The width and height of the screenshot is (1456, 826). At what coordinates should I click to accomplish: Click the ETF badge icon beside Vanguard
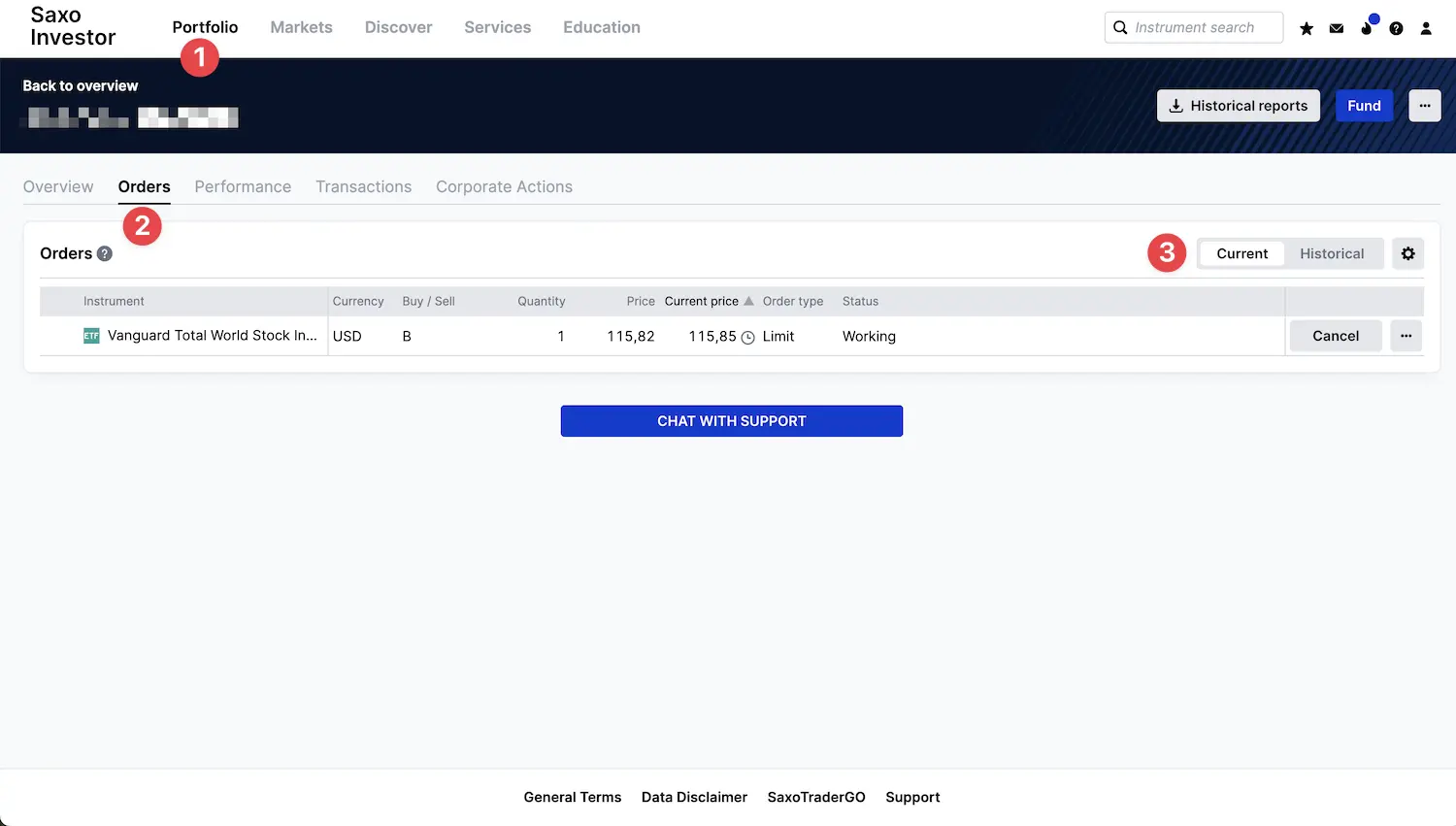pos(91,336)
